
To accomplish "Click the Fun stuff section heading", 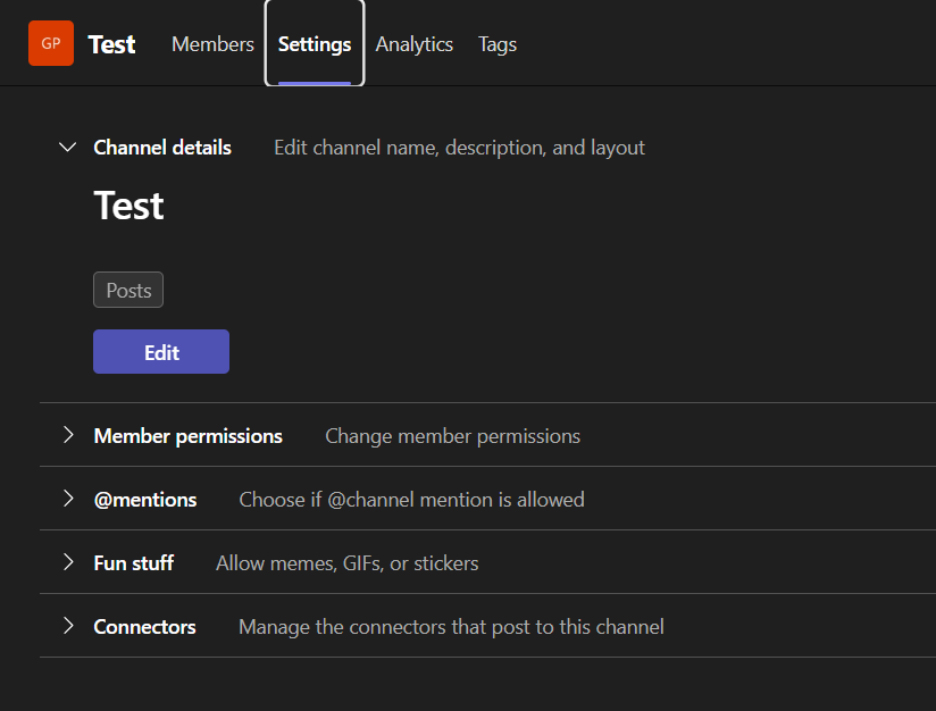I will [133, 563].
